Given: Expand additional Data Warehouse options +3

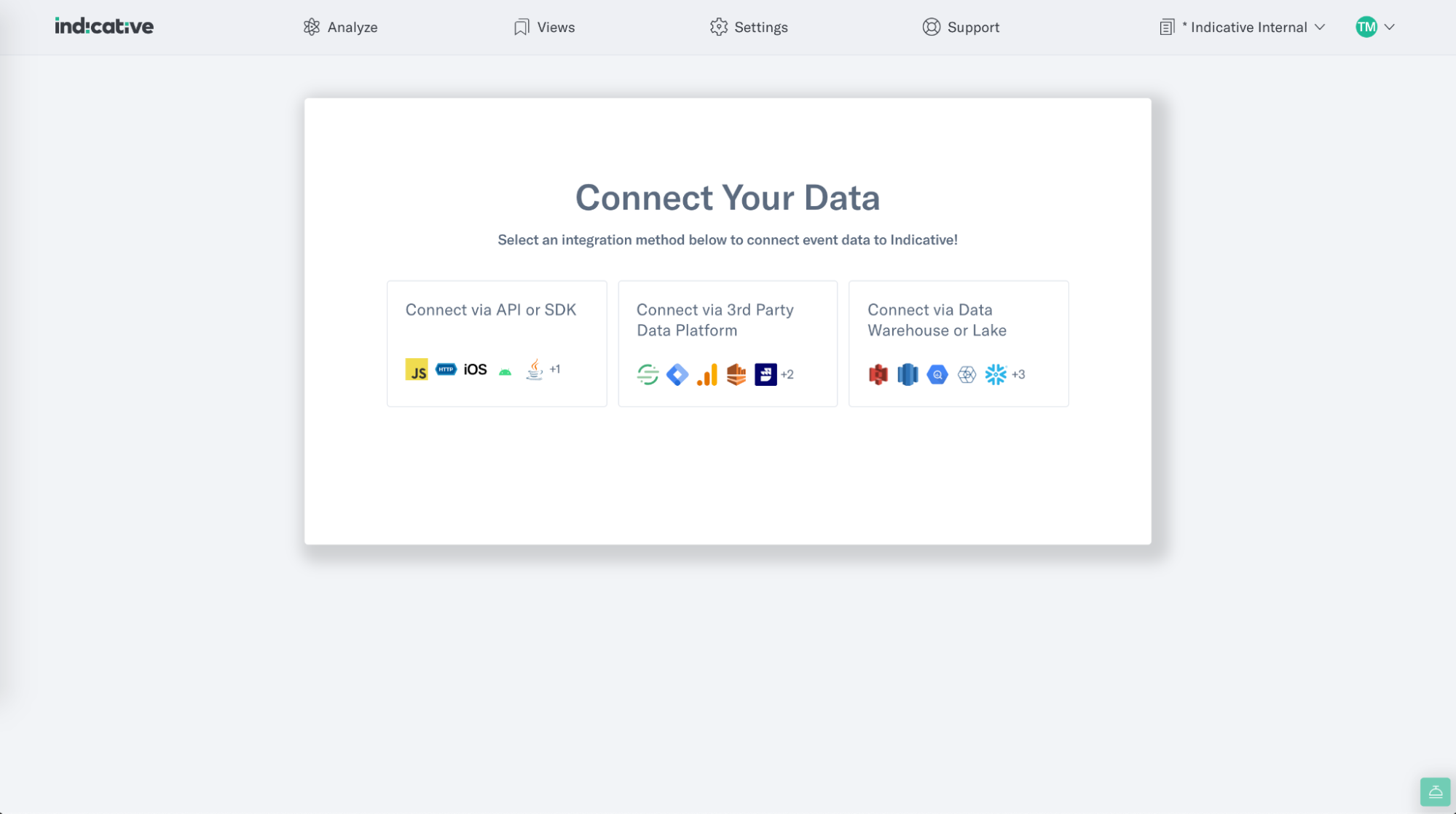Looking at the screenshot, I should [x=1018, y=374].
